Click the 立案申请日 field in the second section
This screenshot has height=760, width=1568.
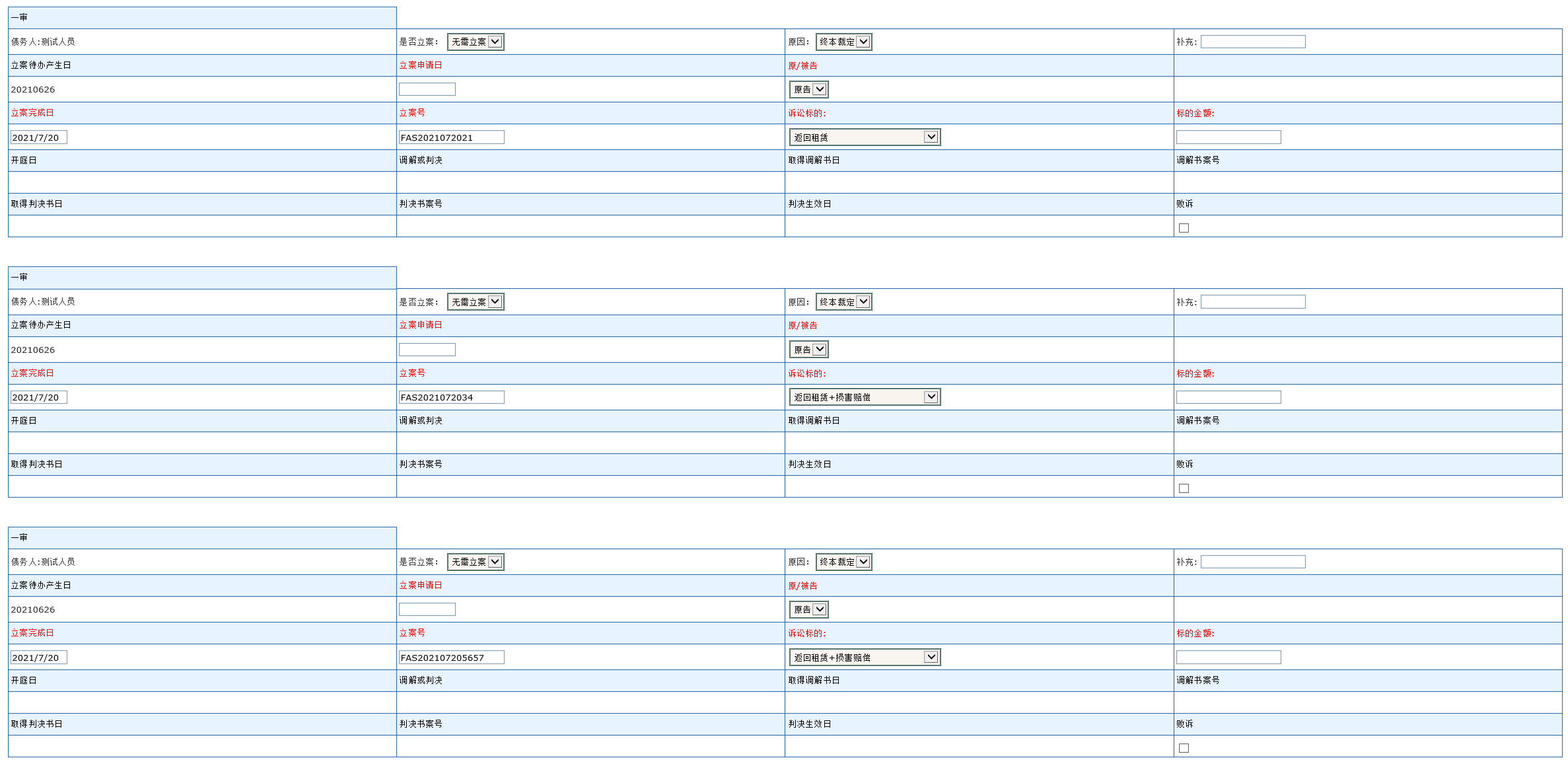tap(427, 350)
